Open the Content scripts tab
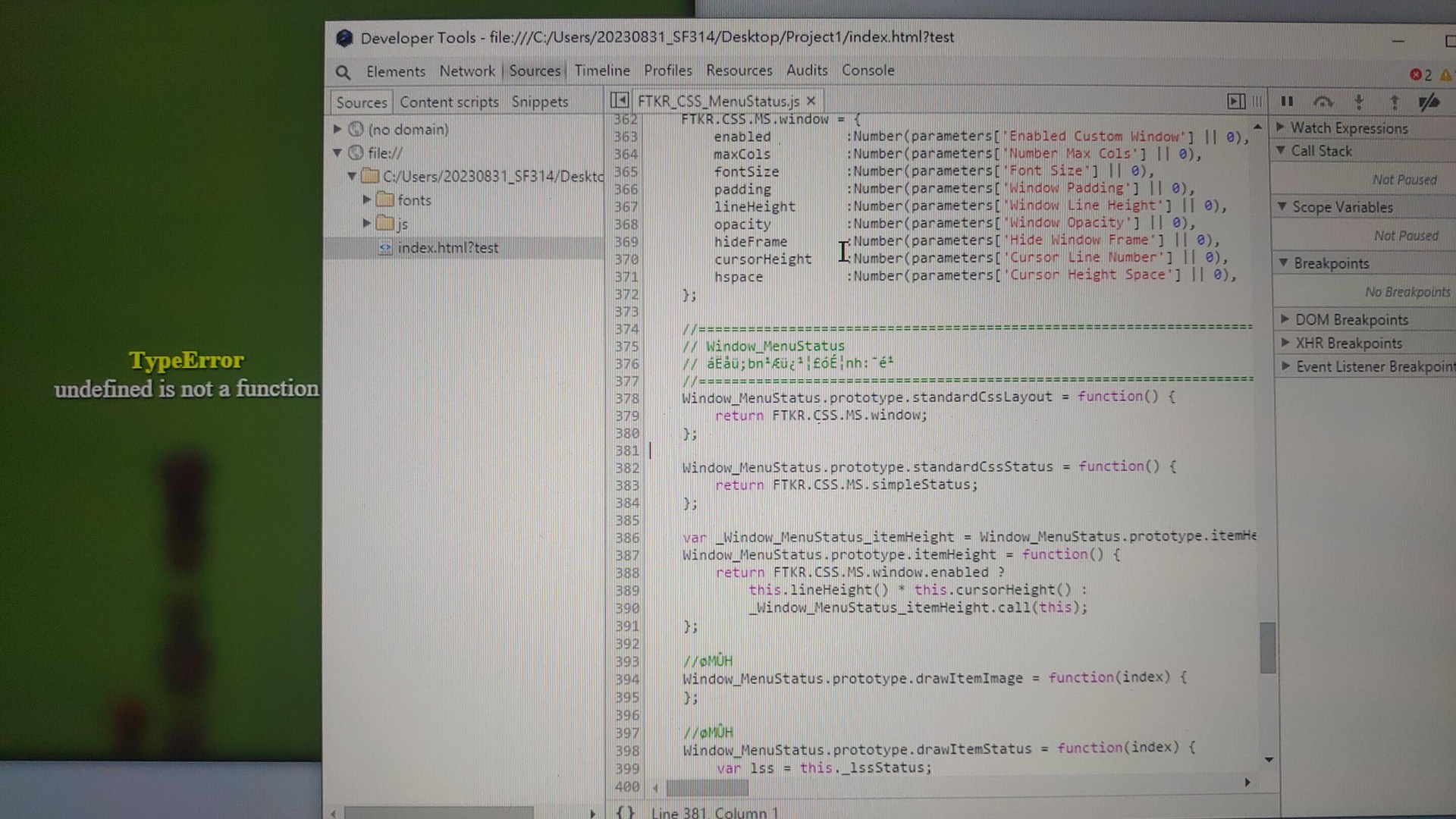1456x819 pixels. pyautogui.click(x=449, y=102)
